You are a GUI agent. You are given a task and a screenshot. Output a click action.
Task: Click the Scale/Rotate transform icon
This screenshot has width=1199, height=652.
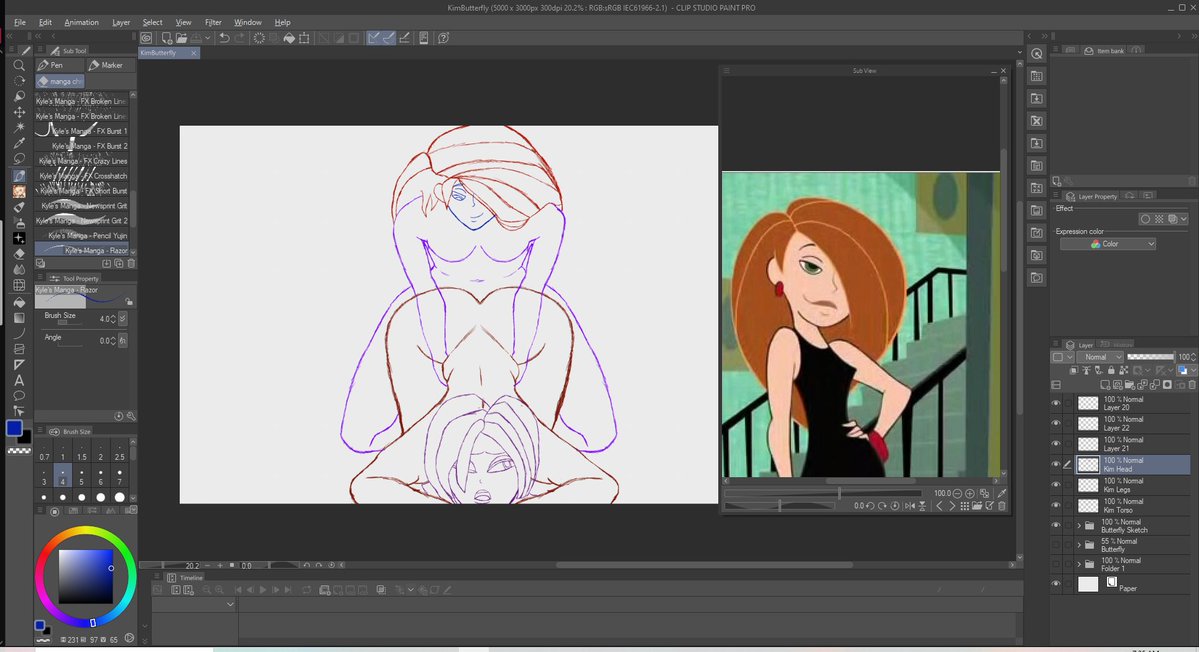coord(304,37)
